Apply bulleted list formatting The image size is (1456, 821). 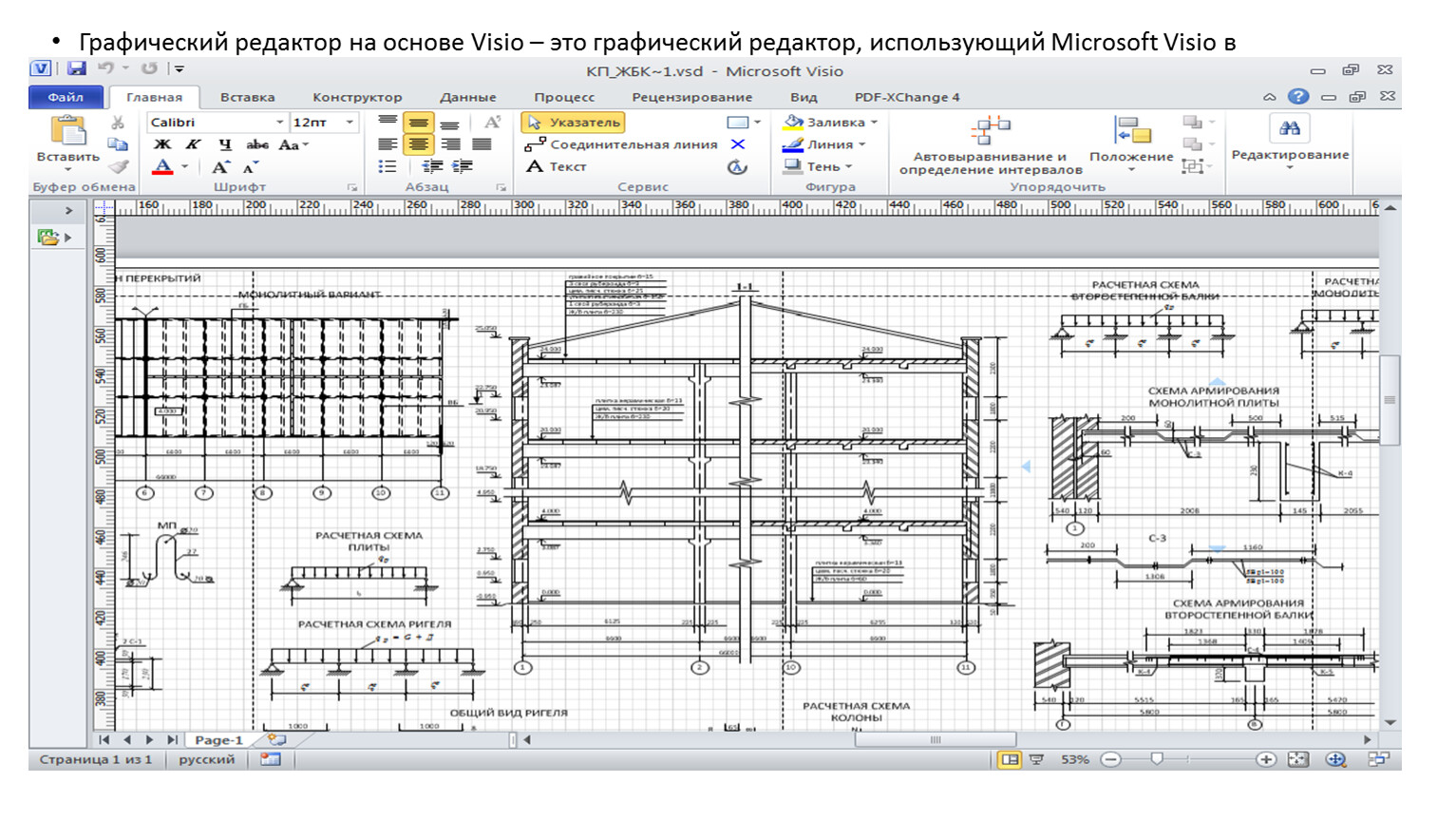(388, 166)
